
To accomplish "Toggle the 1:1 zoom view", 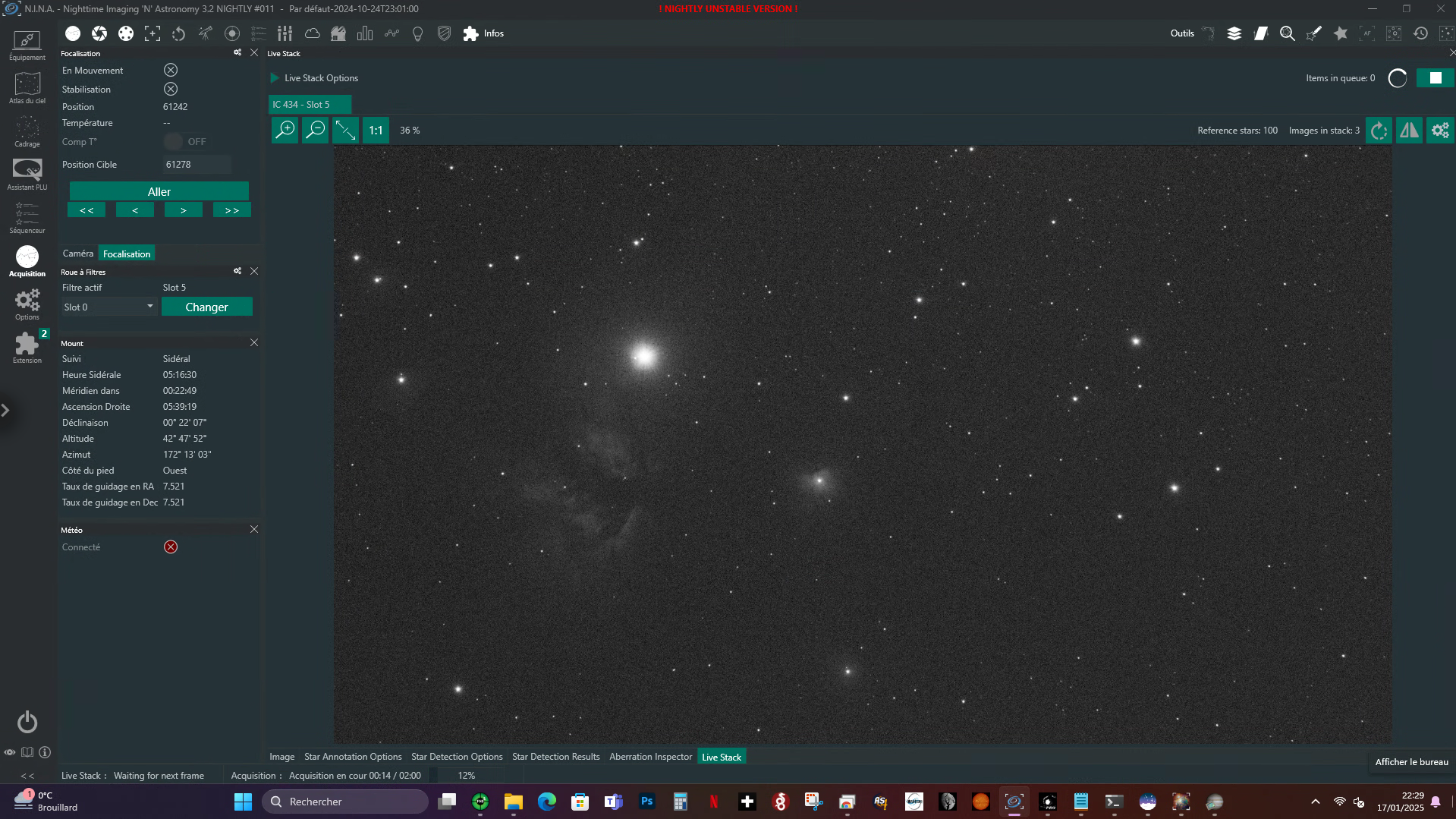I will click(x=376, y=130).
